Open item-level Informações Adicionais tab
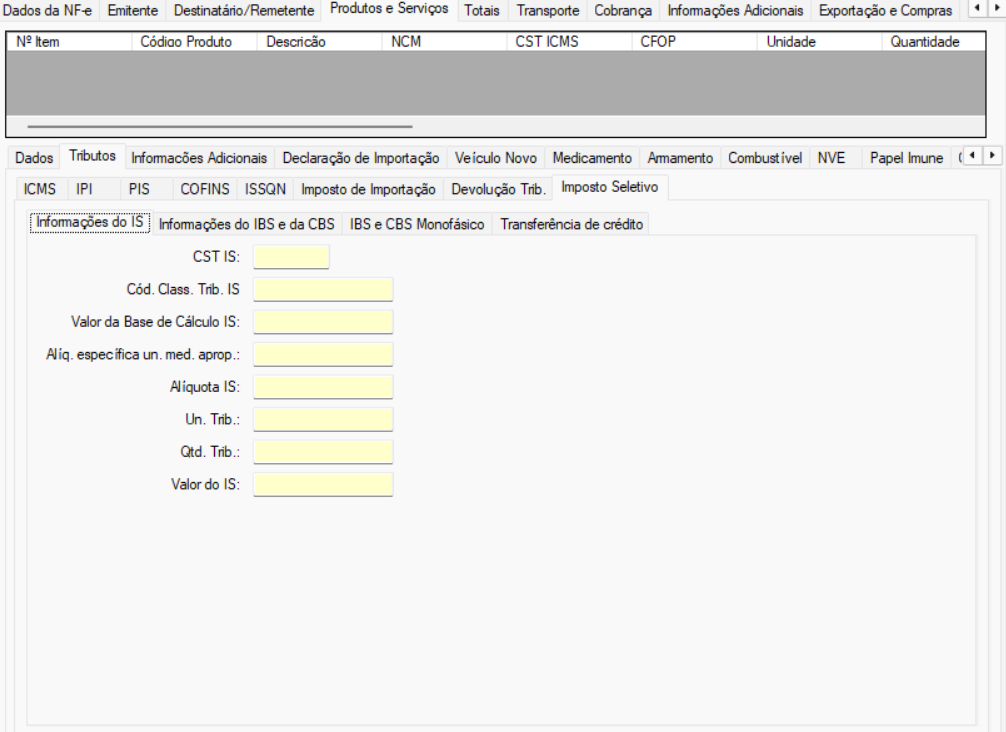Image resolution: width=1006 pixels, height=732 pixels. point(199,158)
